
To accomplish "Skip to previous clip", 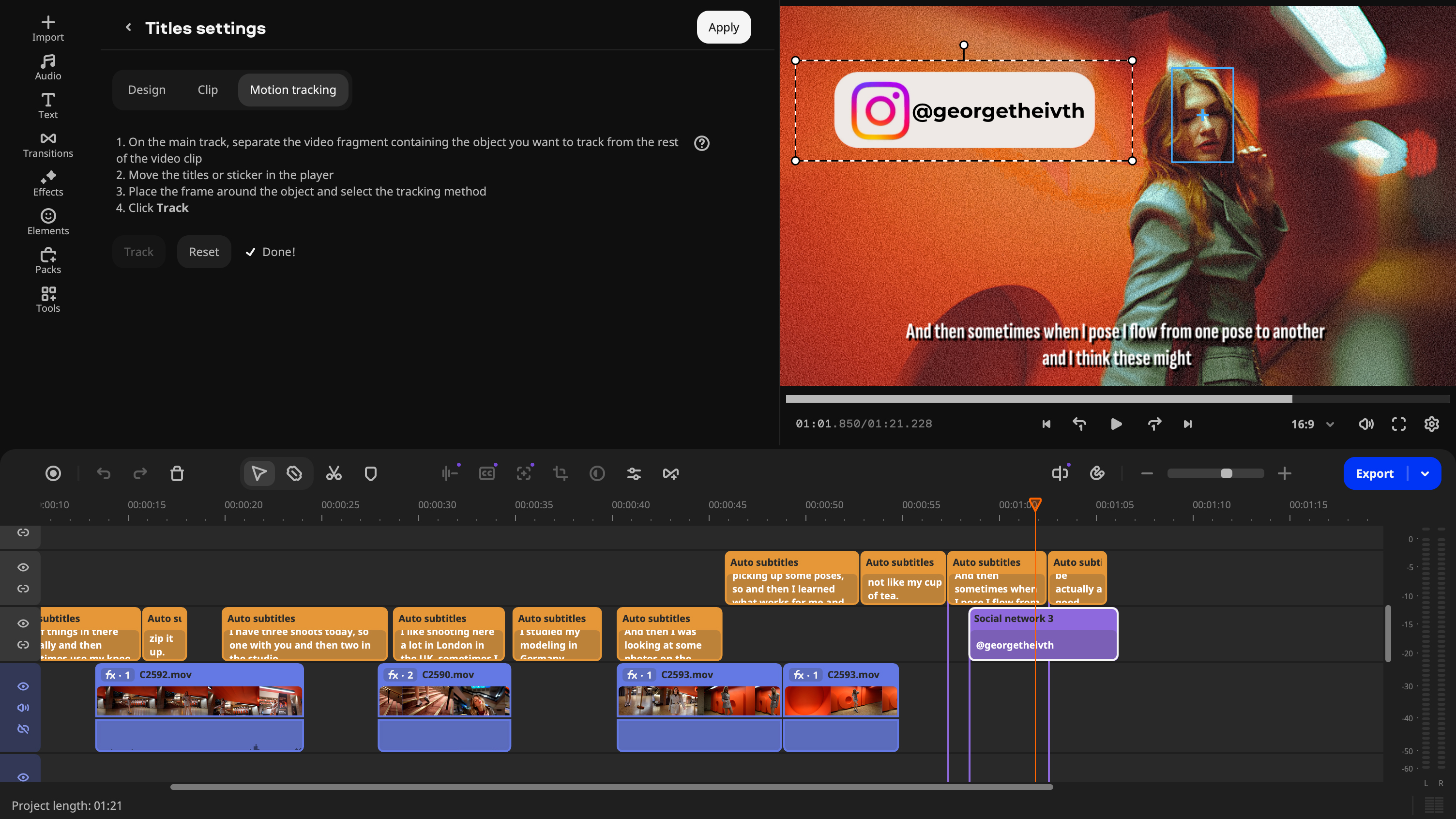I will (1046, 424).
